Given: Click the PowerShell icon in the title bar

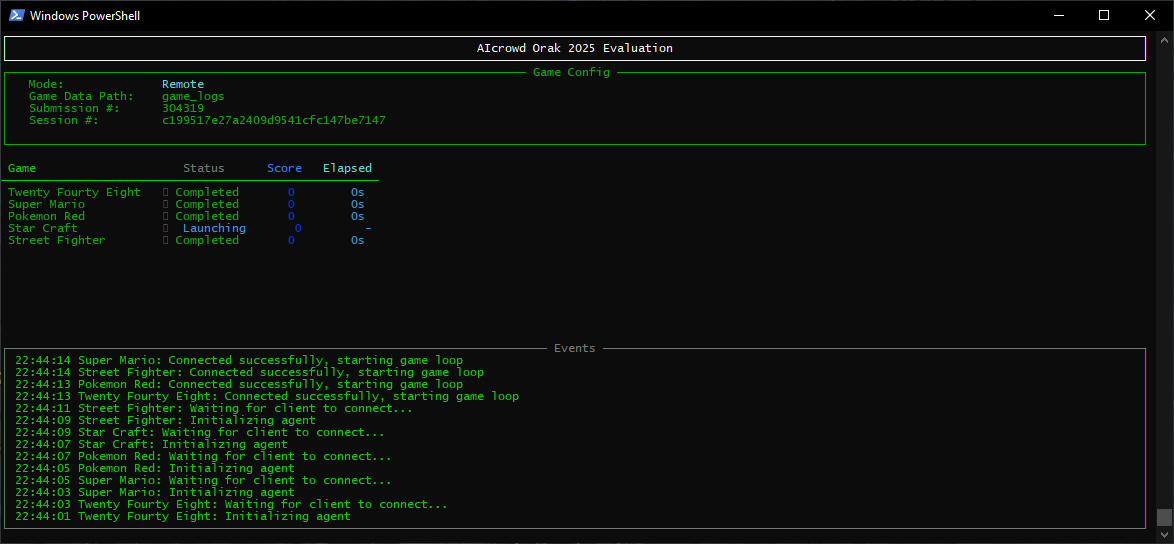Looking at the screenshot, I should (x=17, y=15).
